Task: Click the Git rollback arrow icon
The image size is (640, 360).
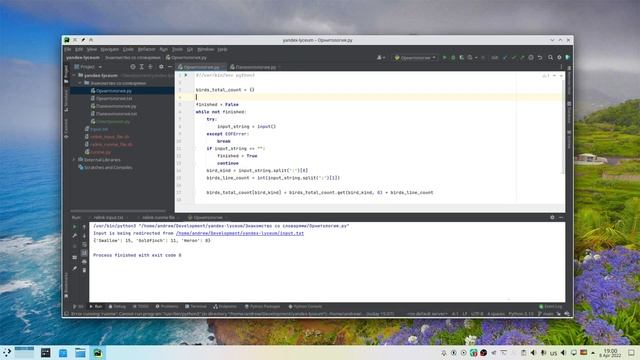Action: [x=540, y=58]
